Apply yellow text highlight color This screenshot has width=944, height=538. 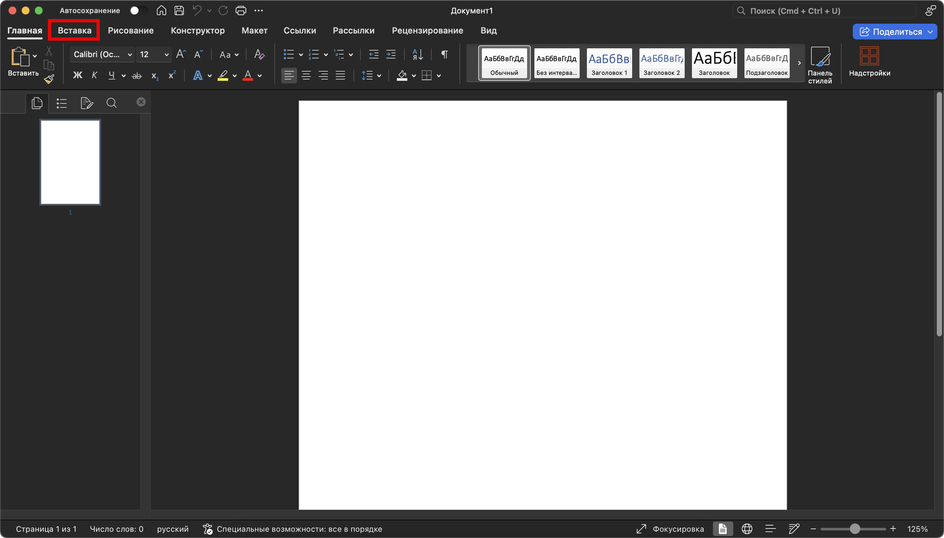(x=223, y=76)
